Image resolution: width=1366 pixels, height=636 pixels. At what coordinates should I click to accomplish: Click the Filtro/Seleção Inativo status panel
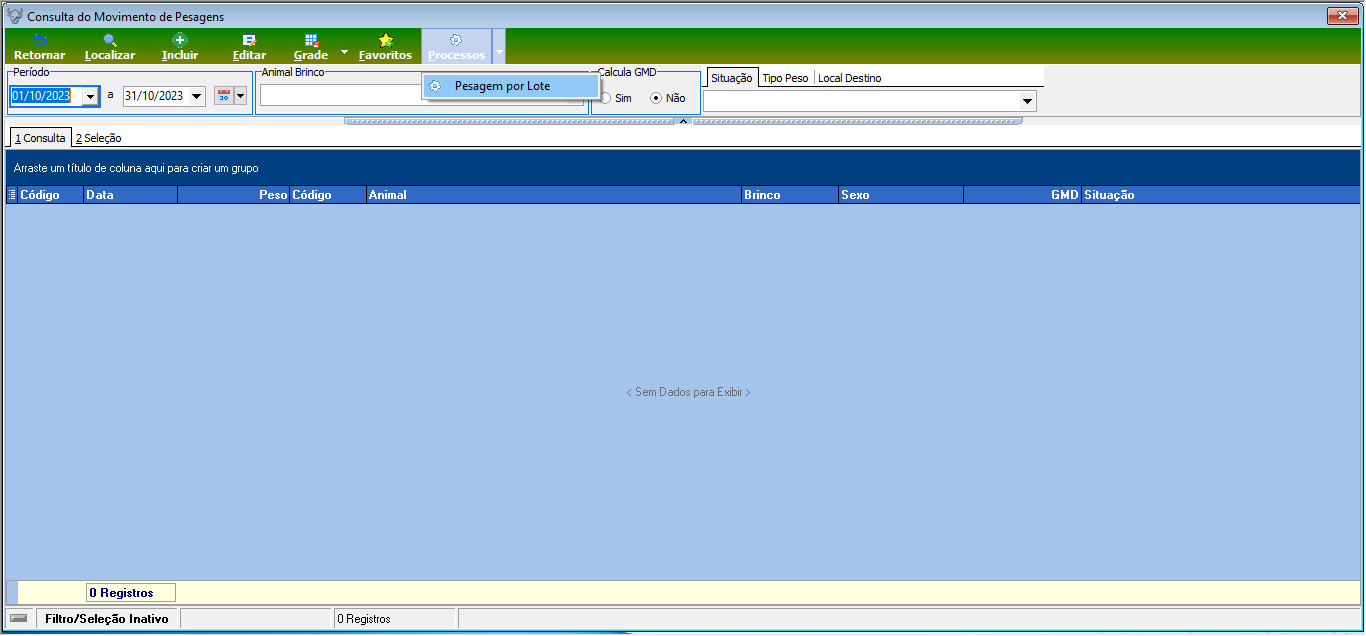pos(107,619)
